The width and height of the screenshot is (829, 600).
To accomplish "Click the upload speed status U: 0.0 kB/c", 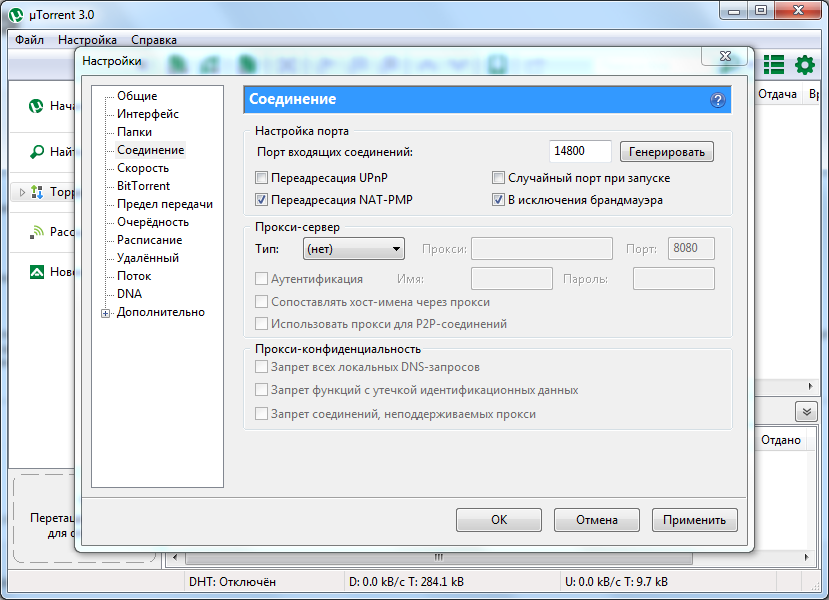I will (616, 582).
